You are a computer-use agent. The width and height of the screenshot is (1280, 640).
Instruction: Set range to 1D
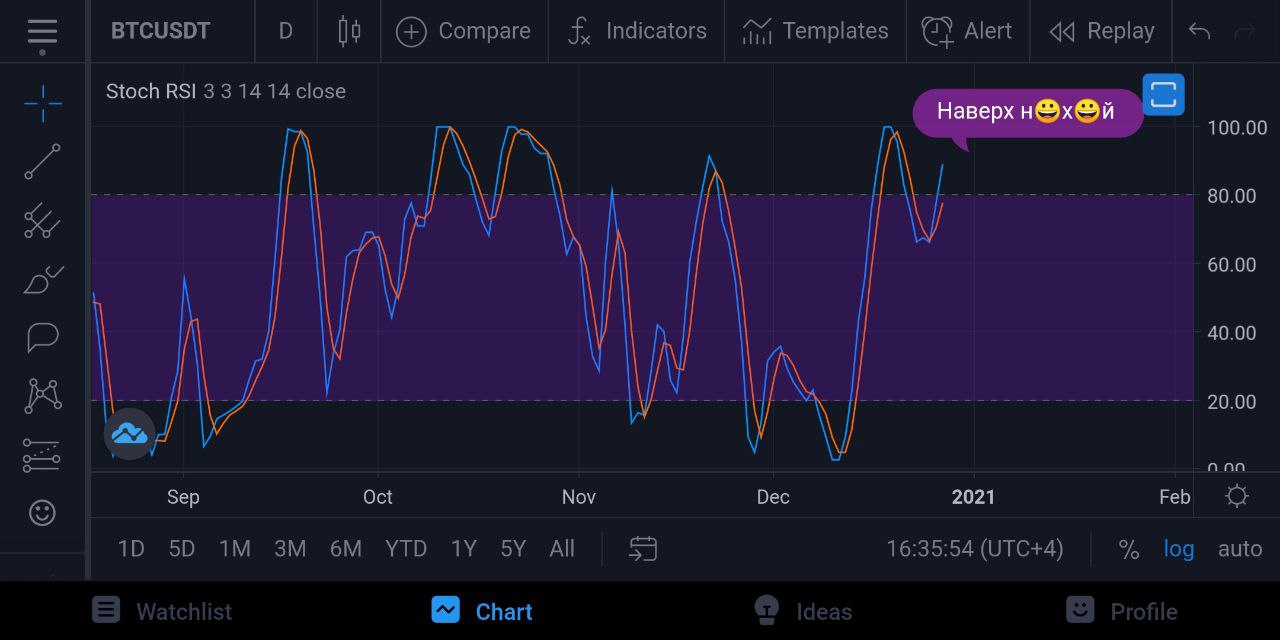[131, 548]
